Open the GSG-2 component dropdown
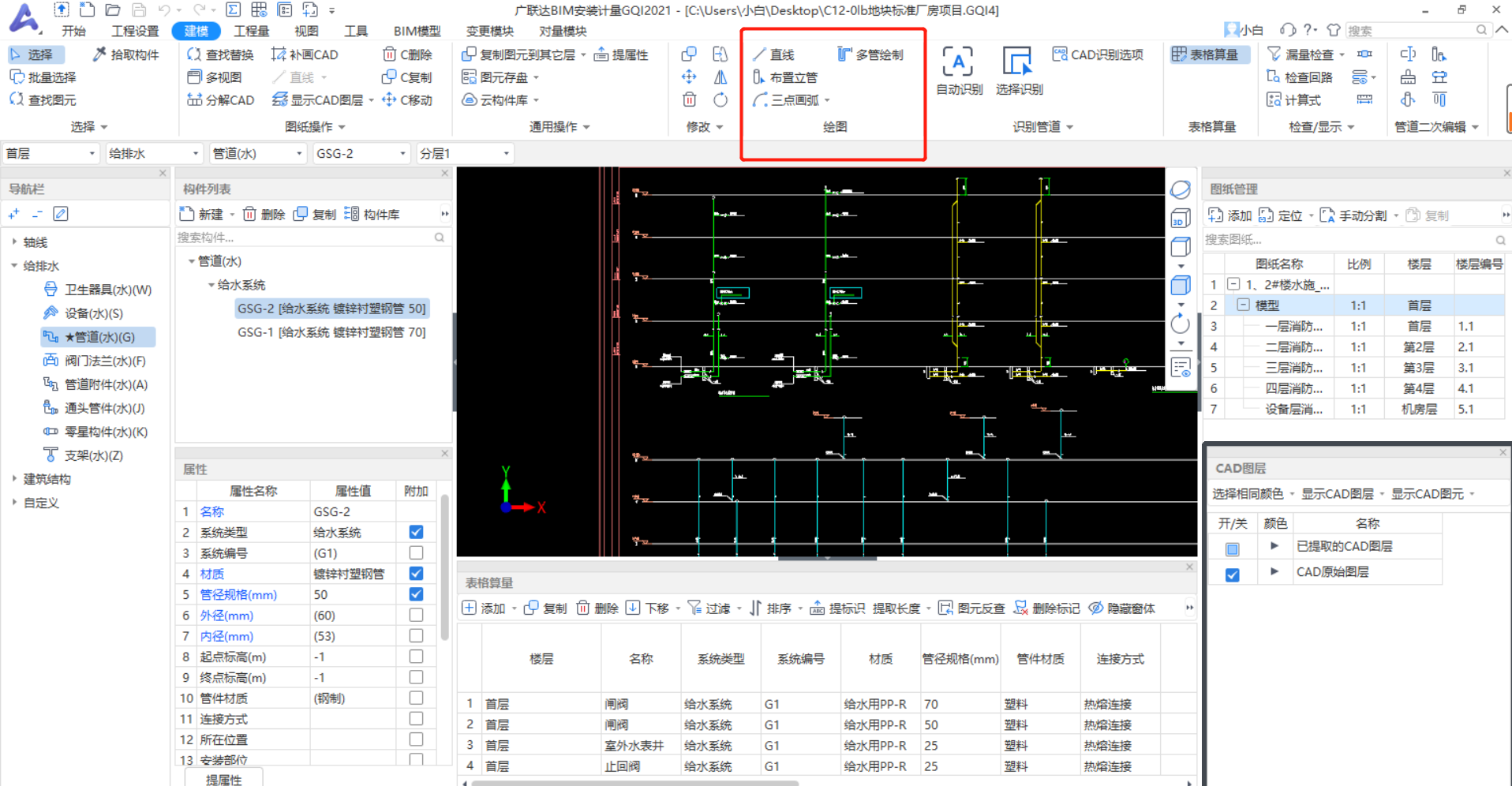 361,153
